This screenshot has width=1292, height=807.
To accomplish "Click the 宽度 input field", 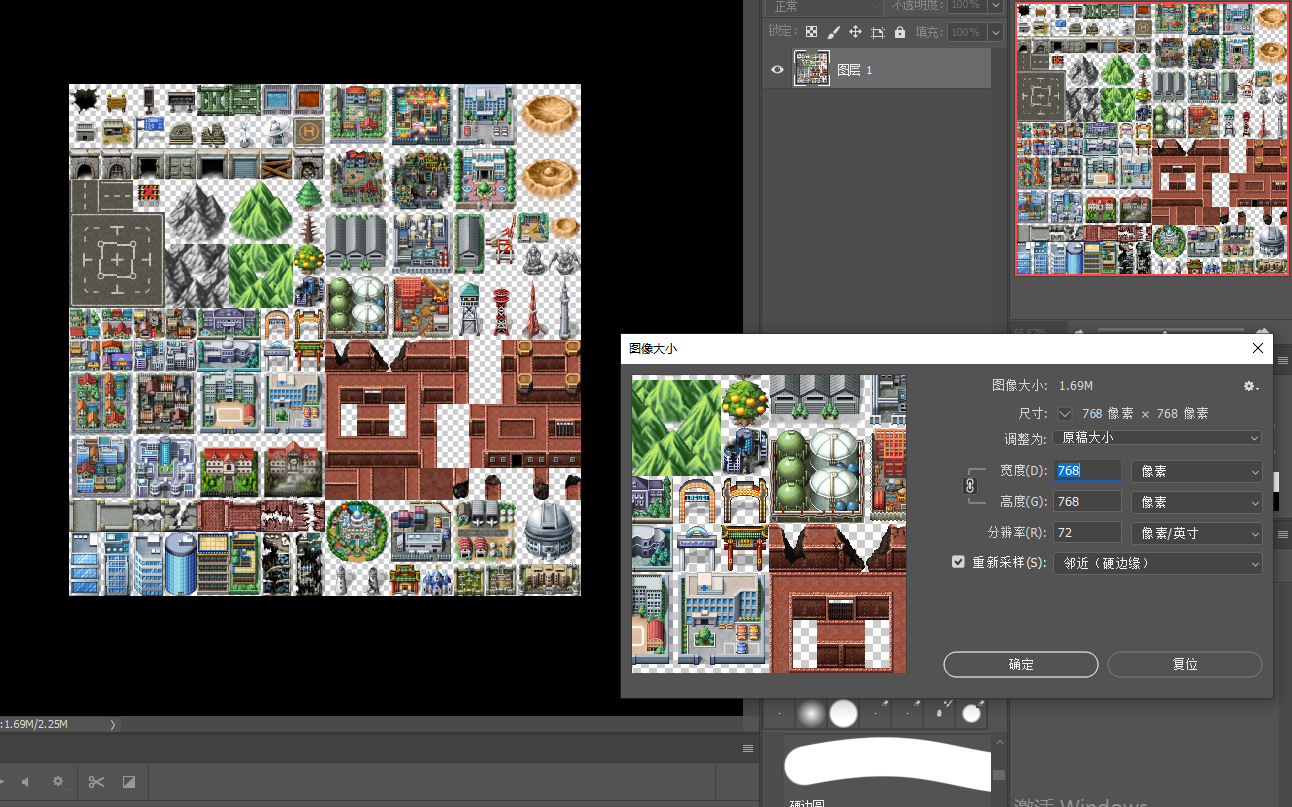I will pyautogui.click(x=1088, y=471).
